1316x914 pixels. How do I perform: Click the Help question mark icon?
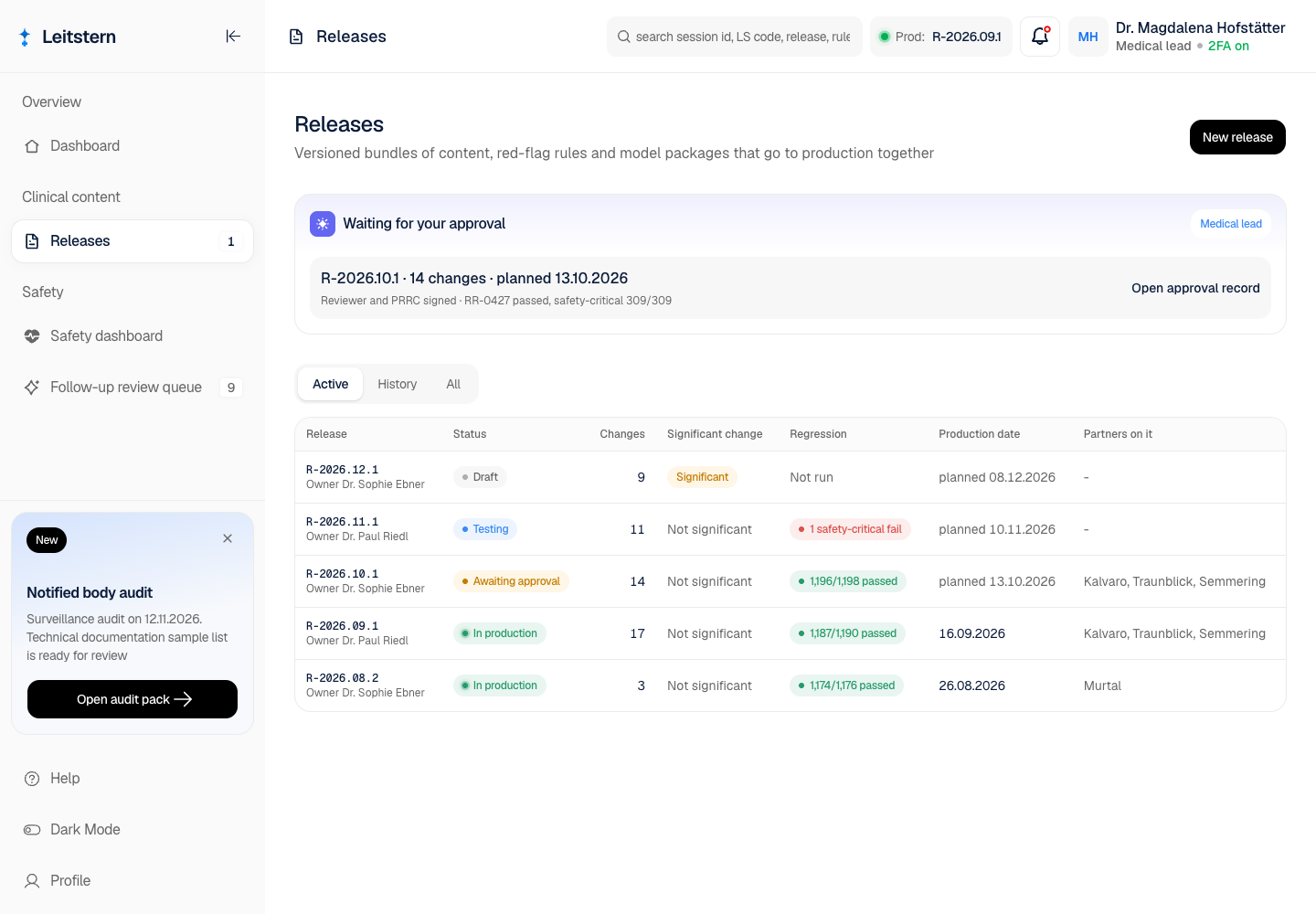[x=32, y=779]
